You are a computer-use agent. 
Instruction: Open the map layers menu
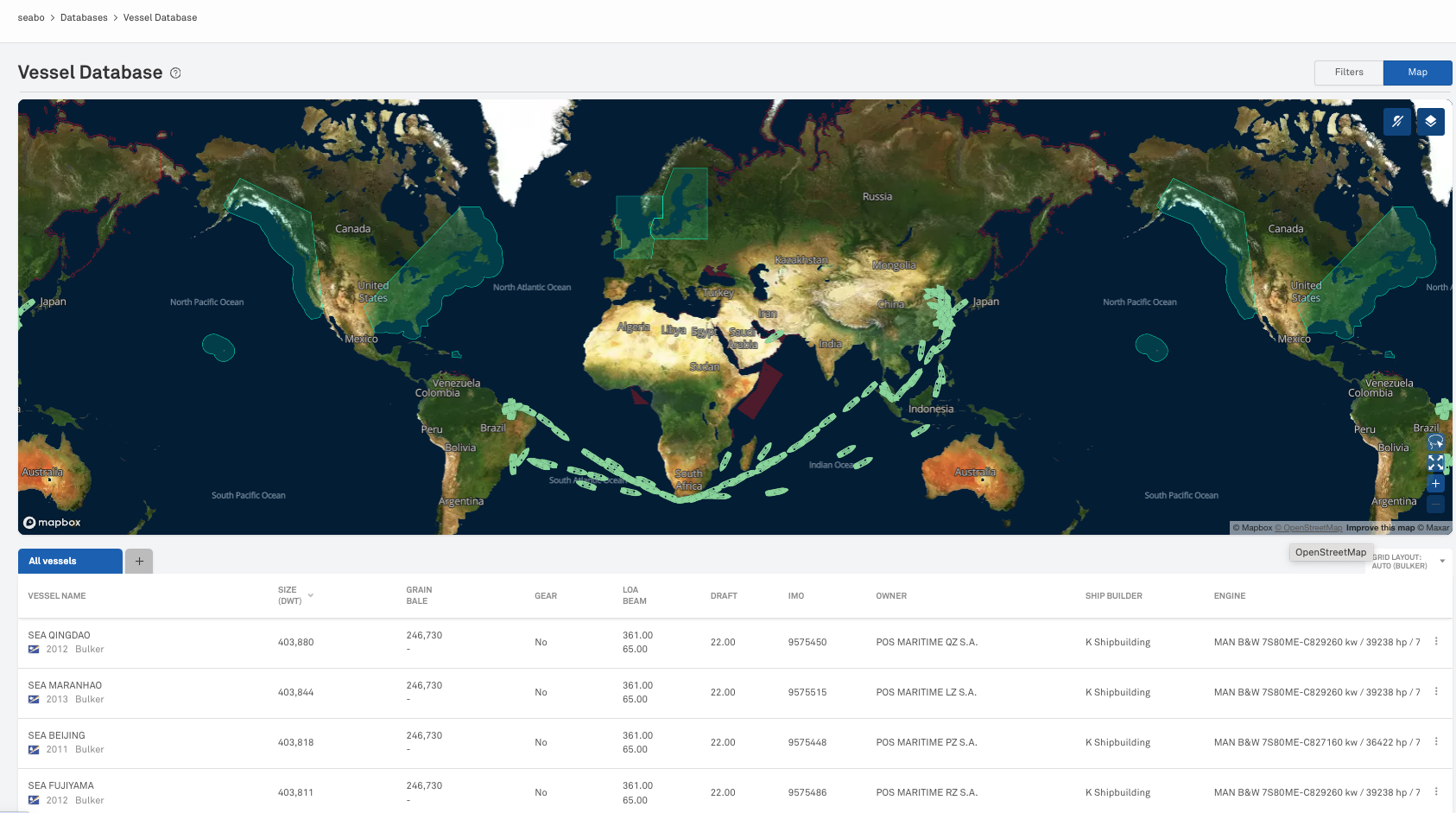[1430, 122]
